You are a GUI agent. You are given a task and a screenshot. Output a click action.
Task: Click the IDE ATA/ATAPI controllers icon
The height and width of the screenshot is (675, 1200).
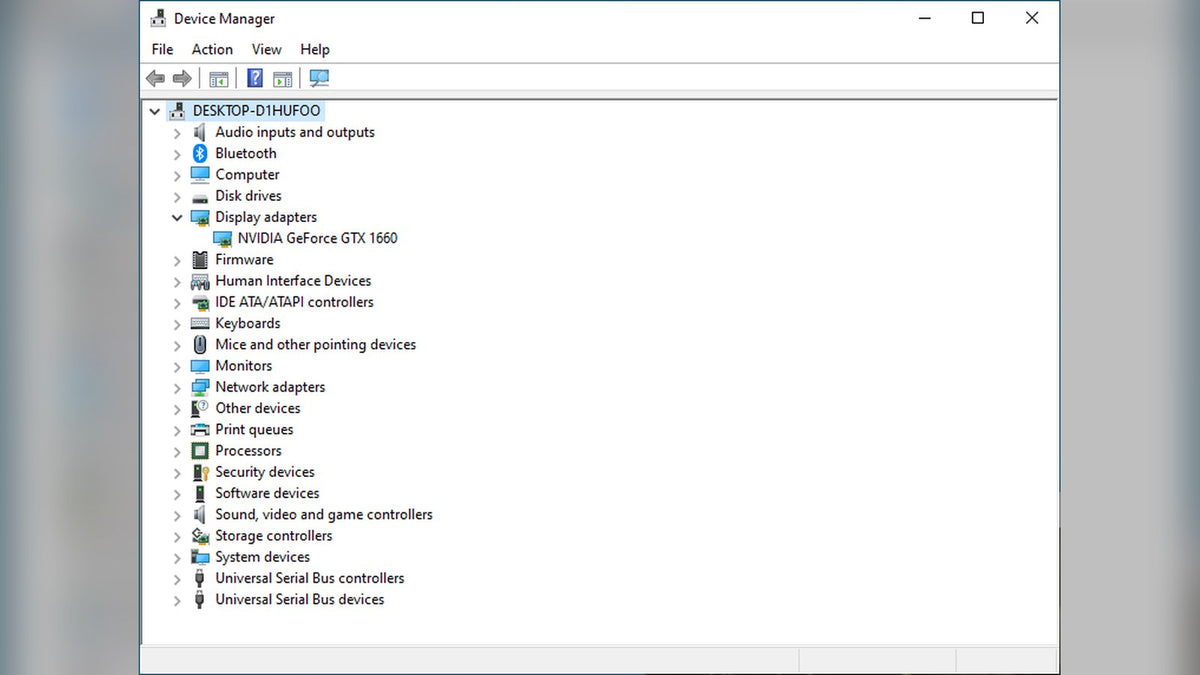click(x=199, y=302)
